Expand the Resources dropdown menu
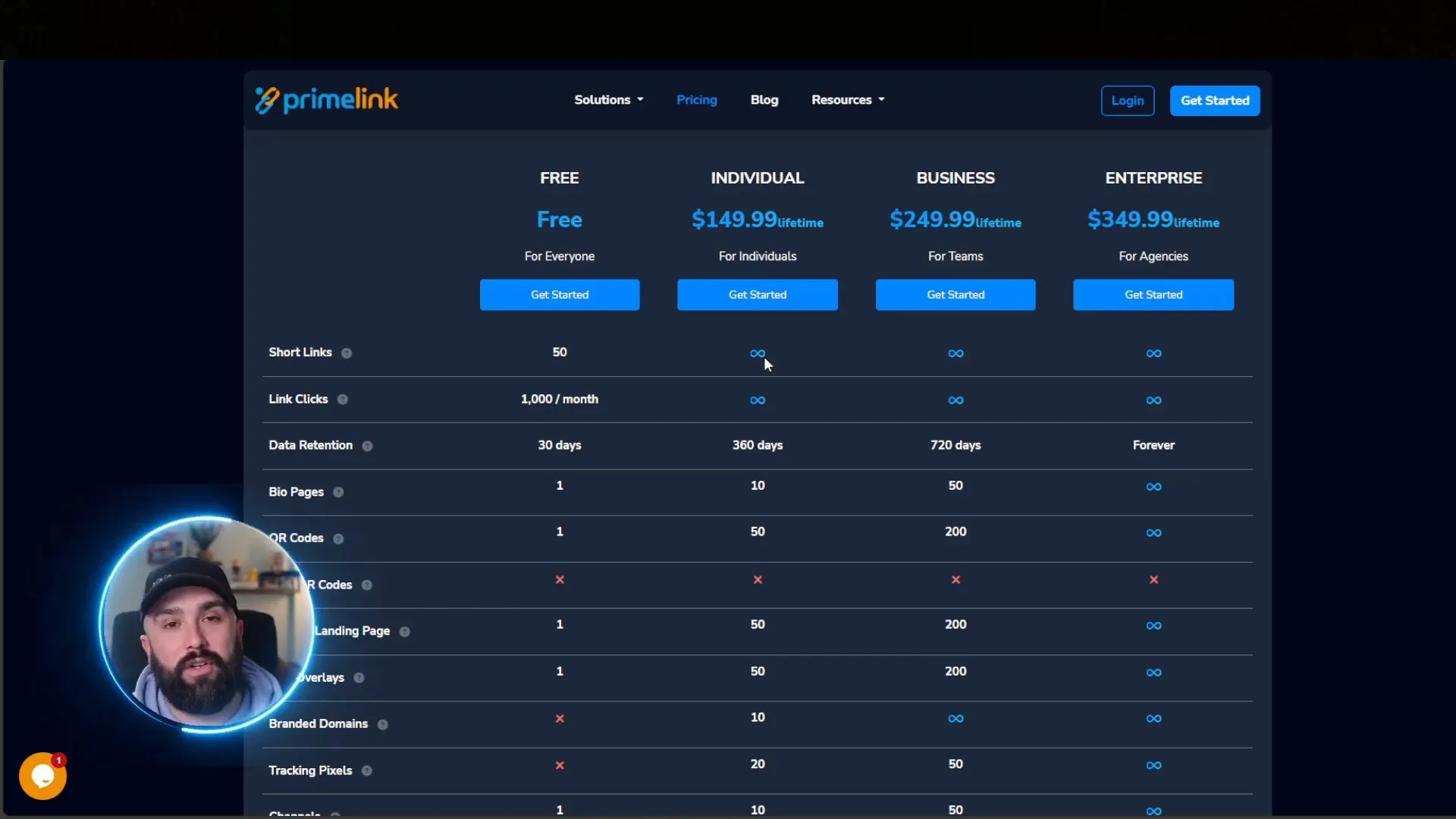The image size is (1456, 819). 848,100
